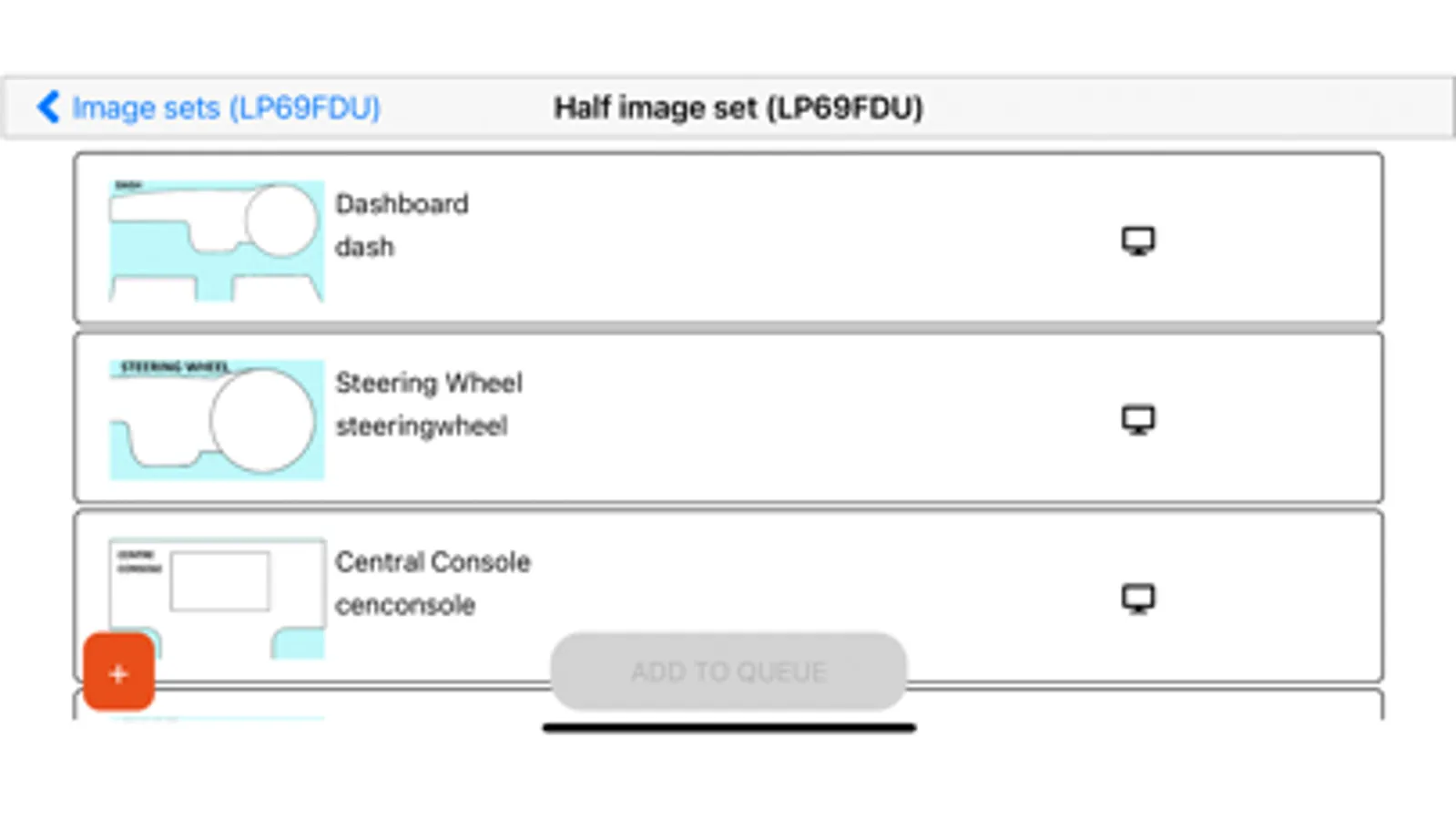Image resolution: width=1456 pixels, height=820 pixels.
Task: Select the Dashboard title text
Action: [402, 203]
